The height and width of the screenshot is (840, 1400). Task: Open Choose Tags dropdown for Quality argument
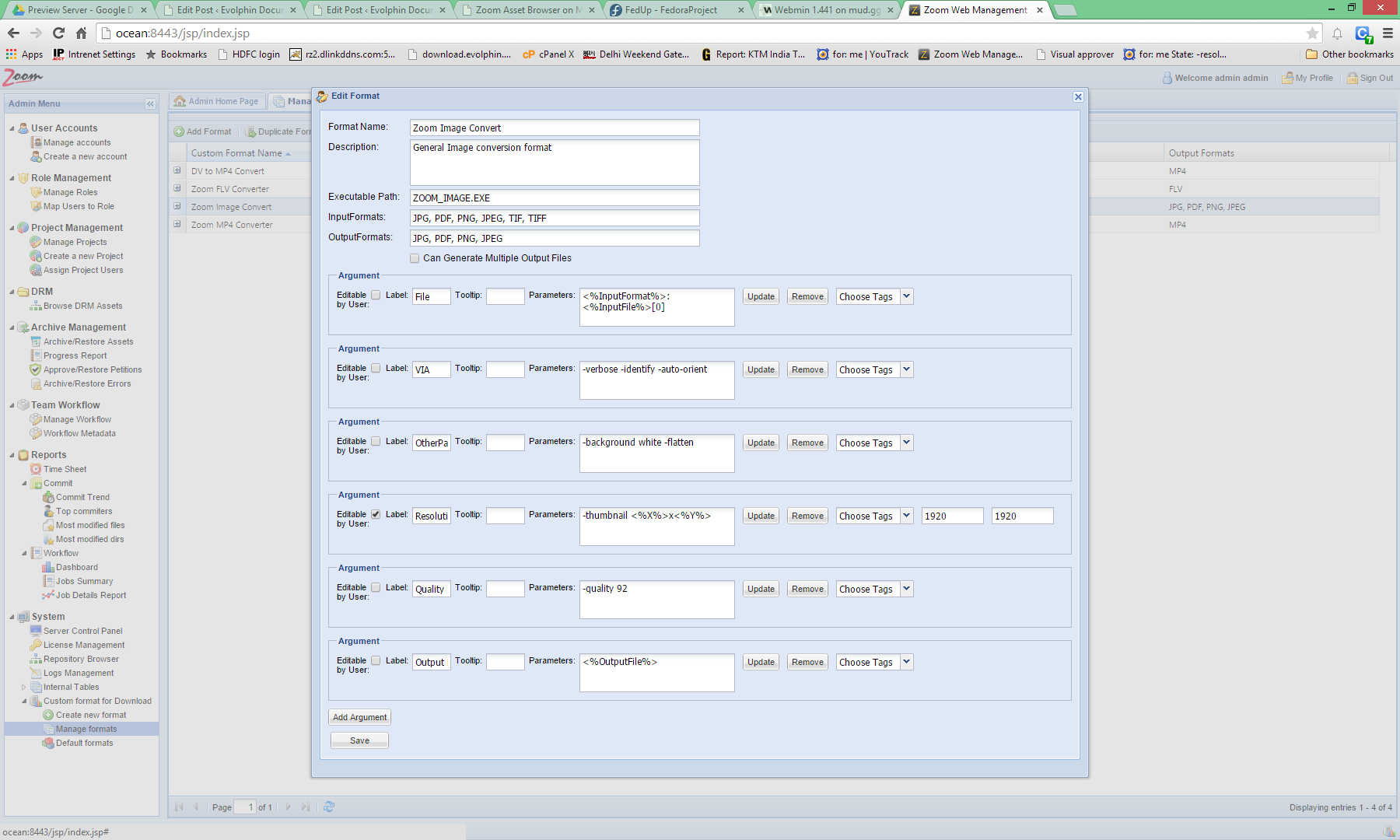(906, 589)
